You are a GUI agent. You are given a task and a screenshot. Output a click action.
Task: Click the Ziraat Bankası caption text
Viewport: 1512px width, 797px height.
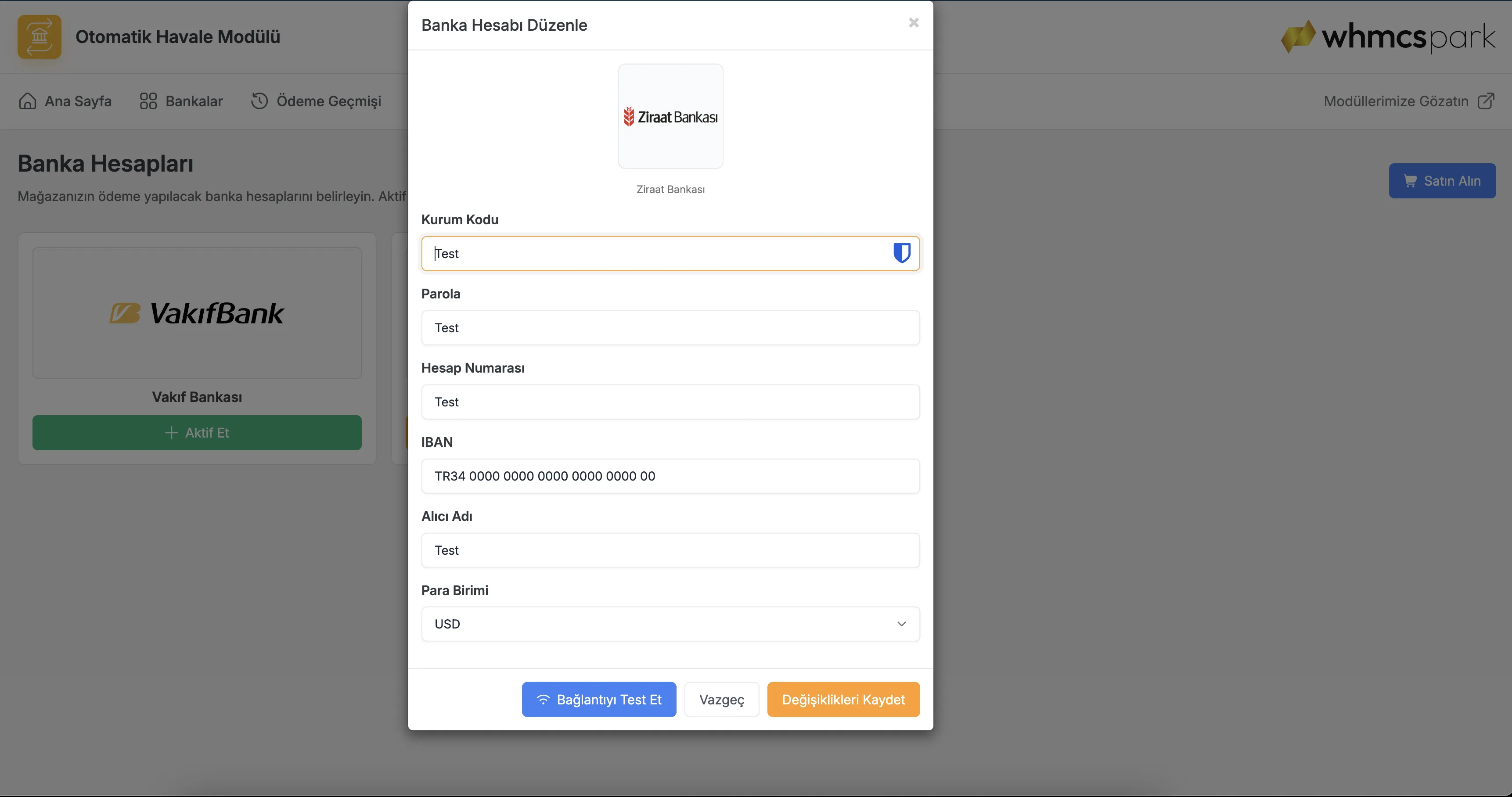pos(670,189)
